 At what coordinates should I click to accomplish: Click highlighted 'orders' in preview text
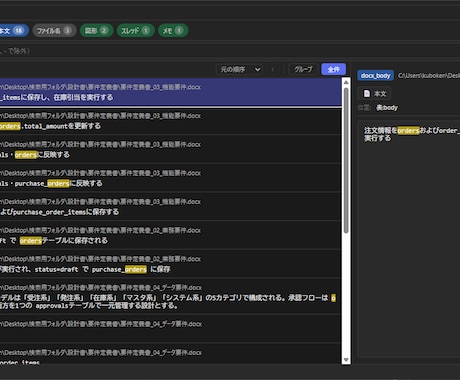click(x=408, y=131)
